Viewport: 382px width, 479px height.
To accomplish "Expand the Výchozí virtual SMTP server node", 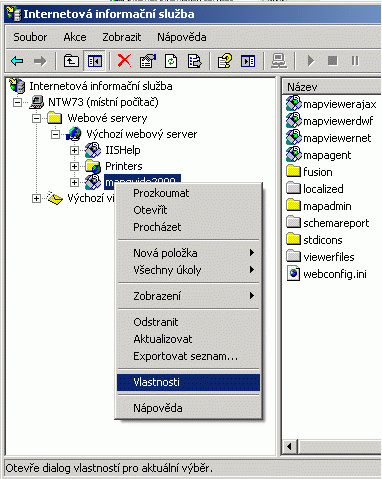I will [x=36, y=198].
